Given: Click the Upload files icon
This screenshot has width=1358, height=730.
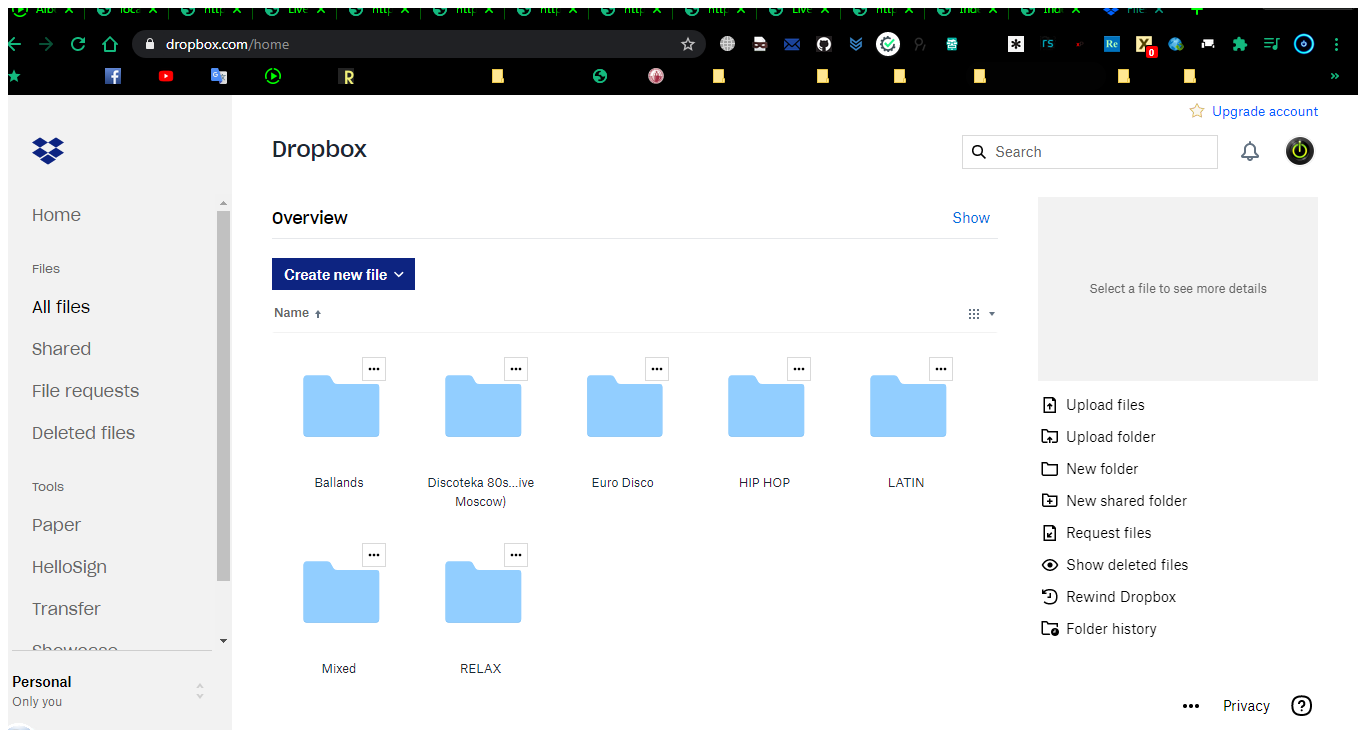Looking at the screenshot, I should pos(1049,405).
